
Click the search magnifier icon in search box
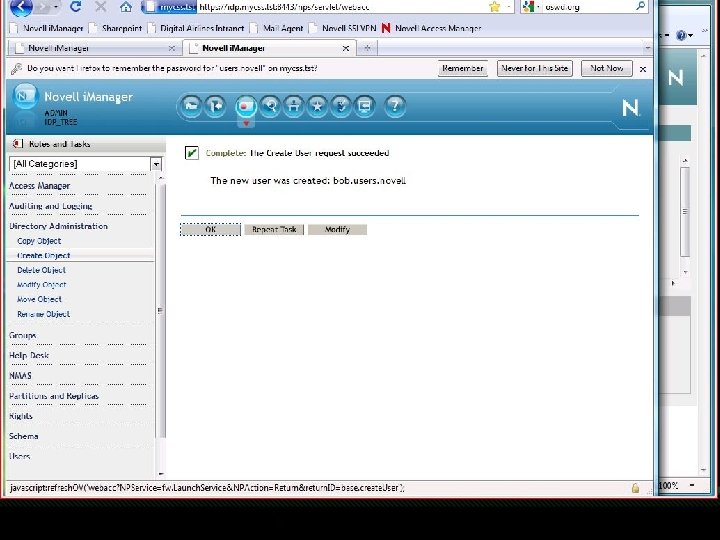(640, 6)
